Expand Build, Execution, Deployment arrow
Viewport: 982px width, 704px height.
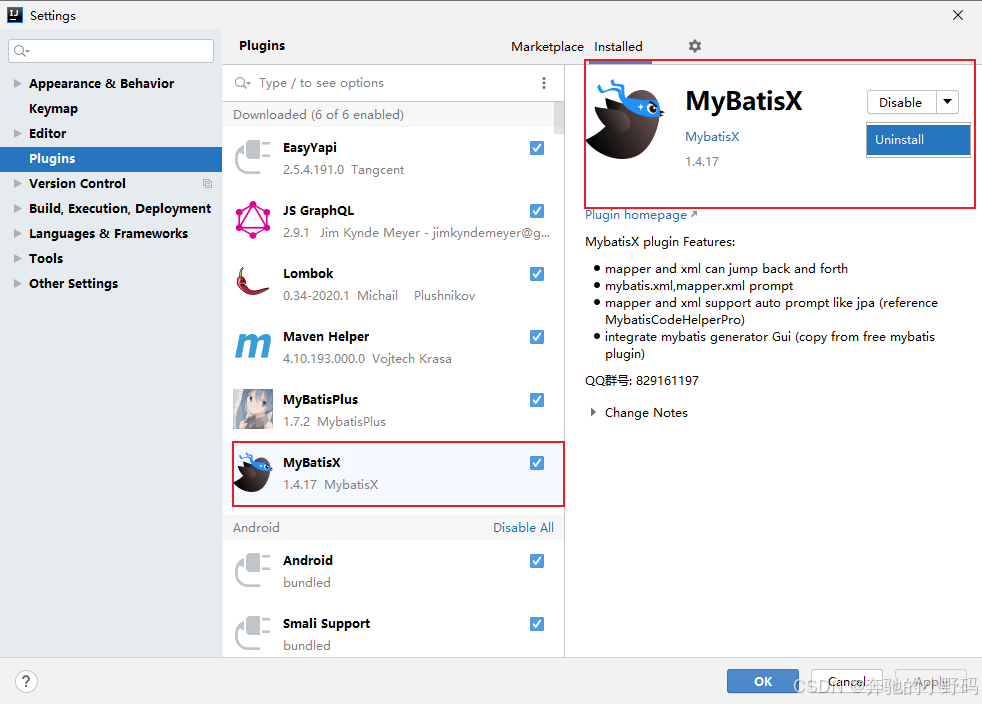[18, 209]
